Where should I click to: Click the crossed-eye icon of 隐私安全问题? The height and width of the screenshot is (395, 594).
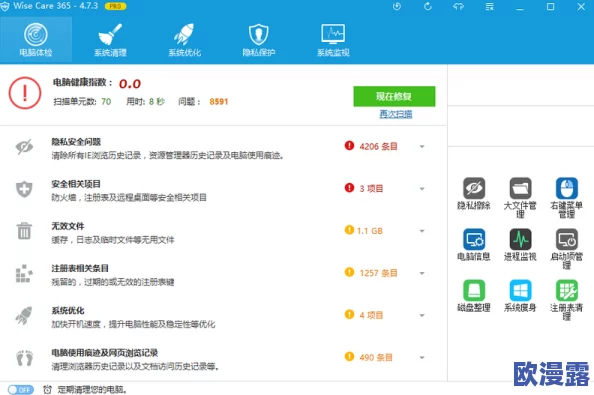pos(24,147)
